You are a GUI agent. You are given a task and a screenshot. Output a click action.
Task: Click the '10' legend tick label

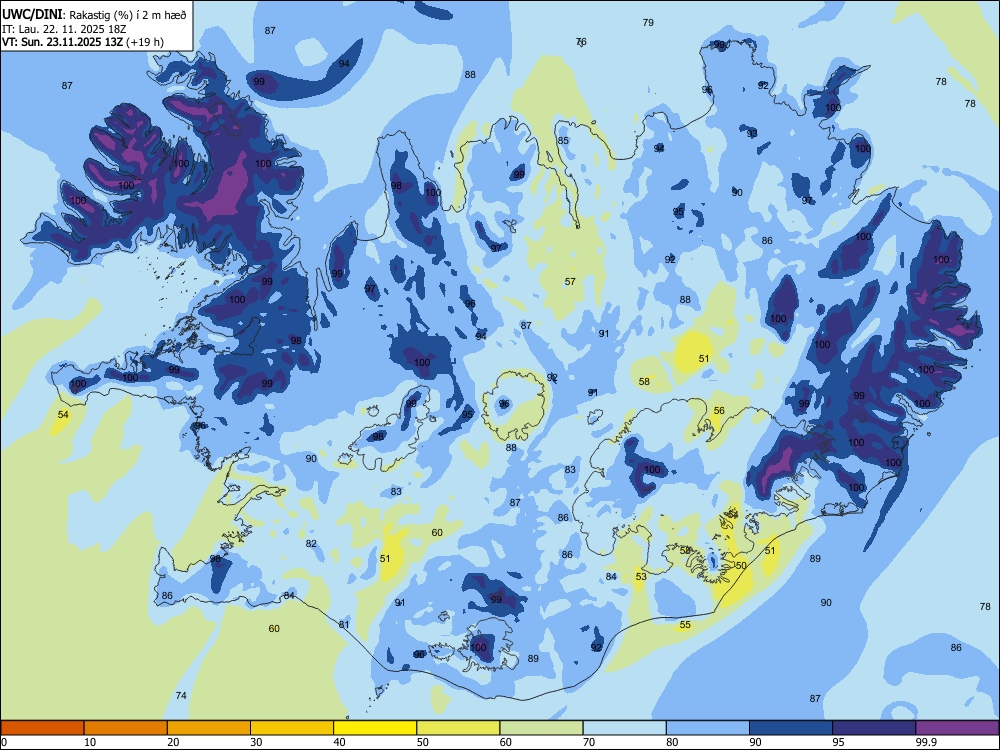point(90,742)
